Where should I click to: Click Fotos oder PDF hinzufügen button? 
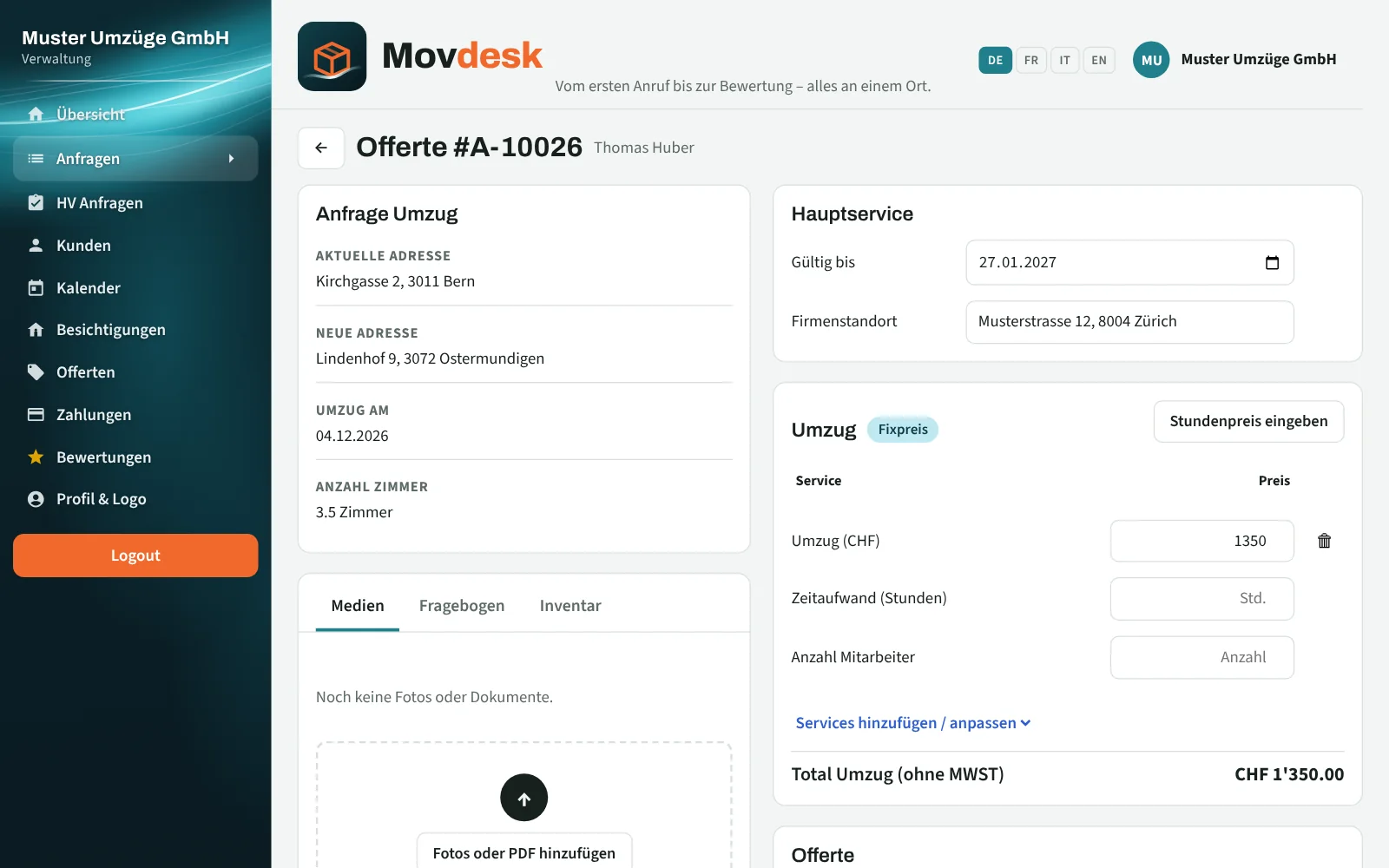click(523, 852)
